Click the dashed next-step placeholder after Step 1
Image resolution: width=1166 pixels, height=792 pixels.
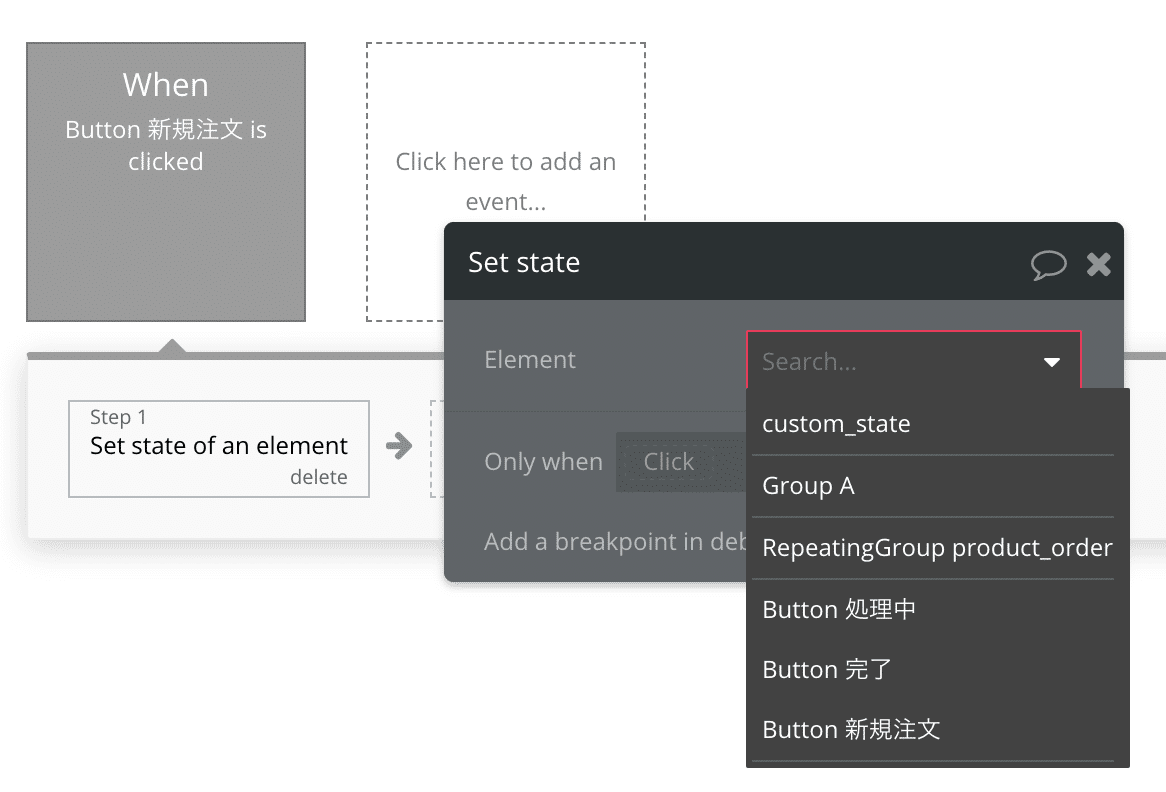tap(437, 449)
